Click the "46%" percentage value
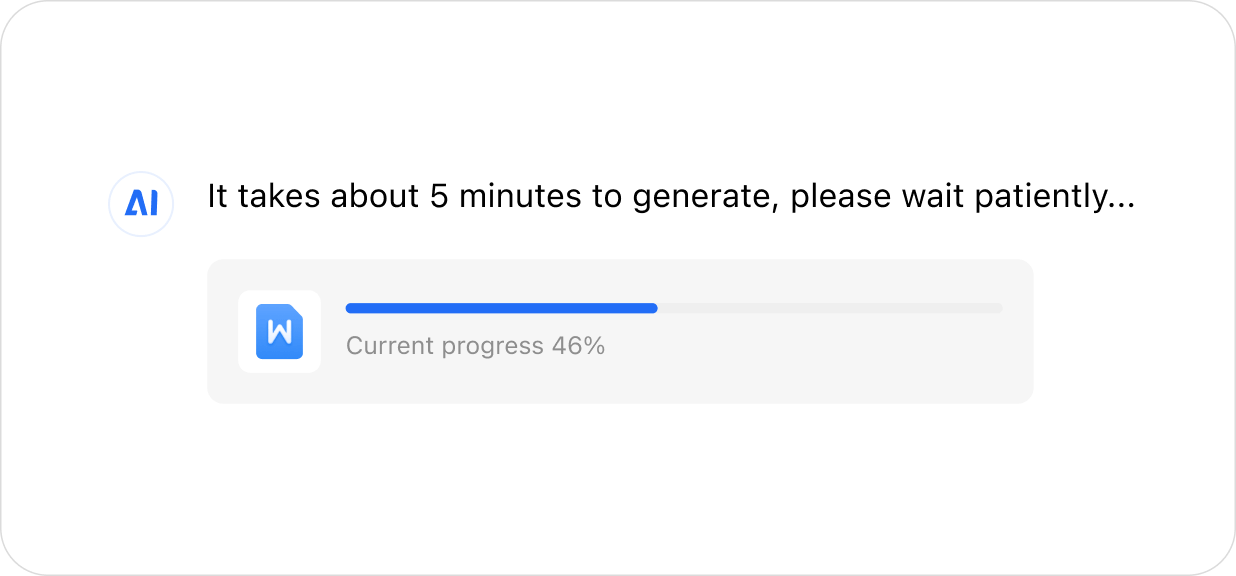Image resolution: width=1236 pixels, height=576 pixels. click(x=578, y=346)
